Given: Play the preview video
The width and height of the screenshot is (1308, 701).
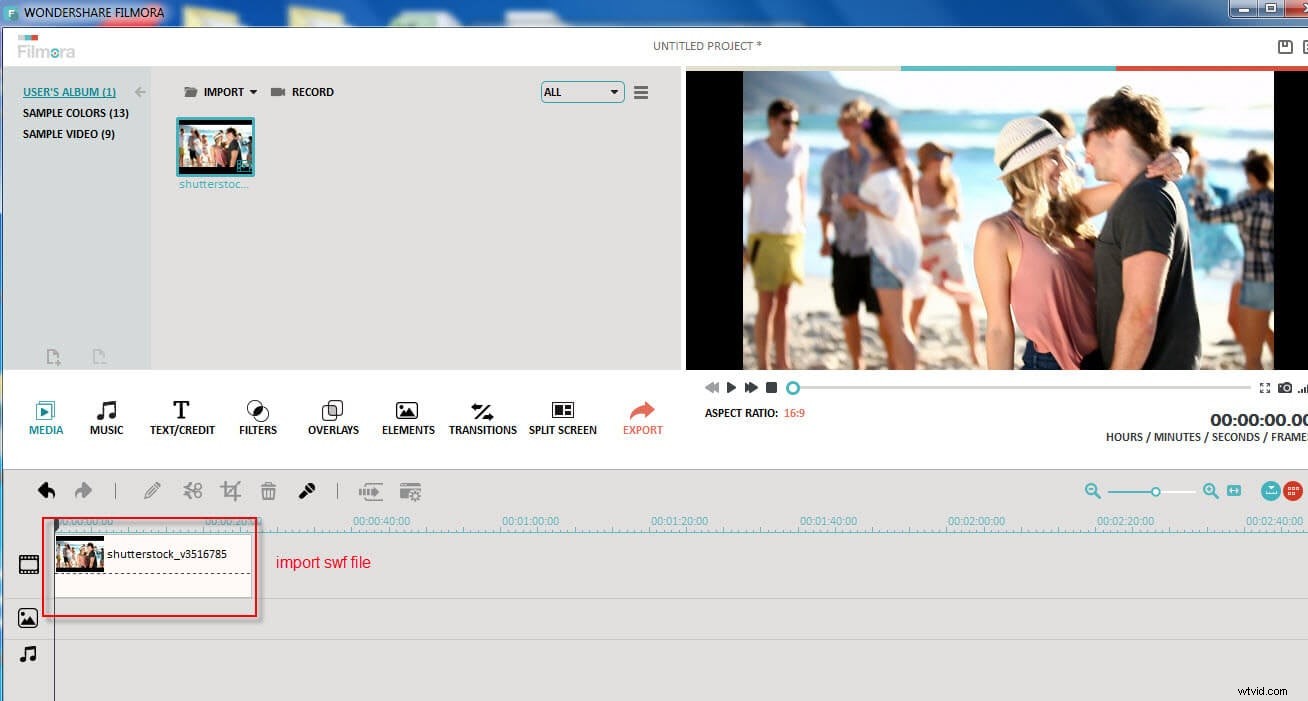Looking at the screenshot, I should [x=731, y=387].
